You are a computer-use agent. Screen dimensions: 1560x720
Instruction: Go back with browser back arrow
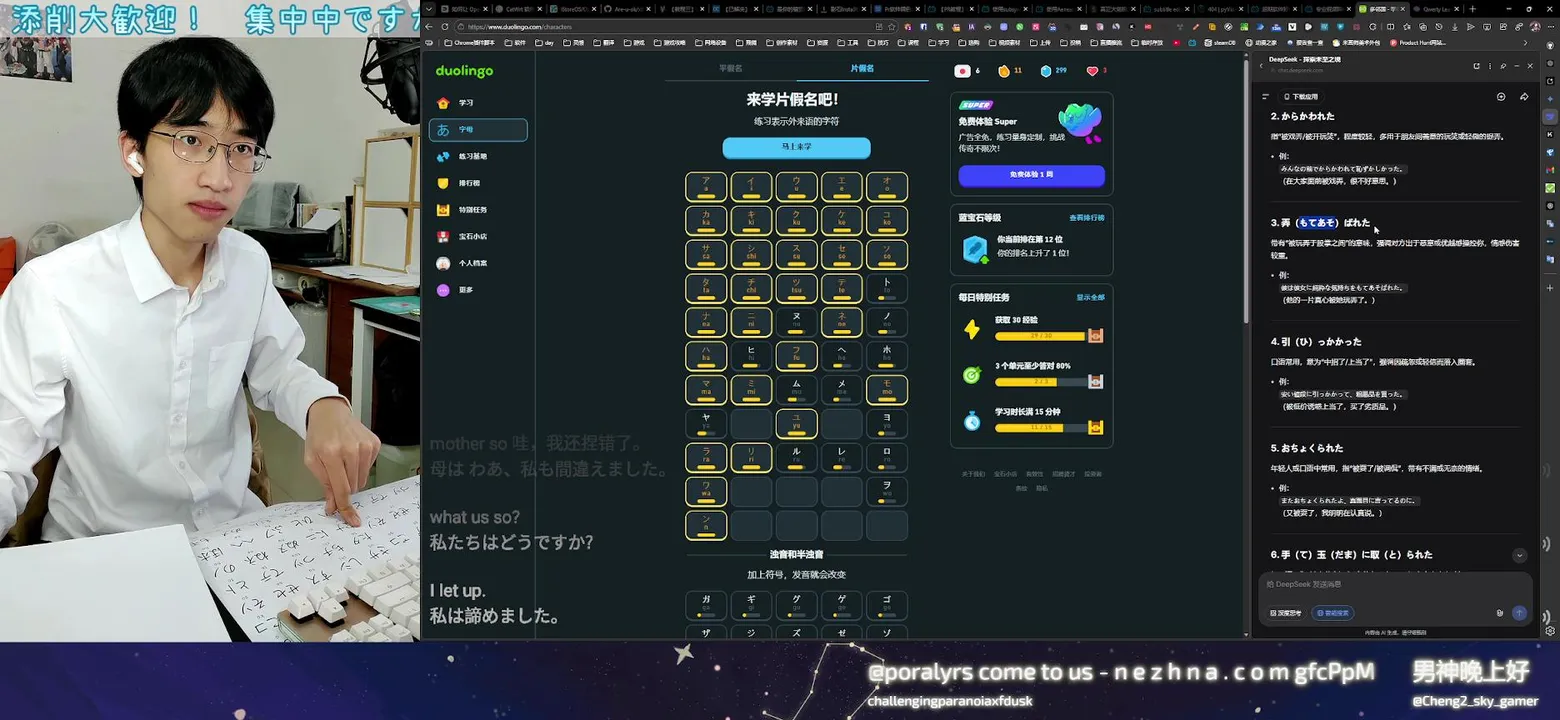(x=429, y=27)
